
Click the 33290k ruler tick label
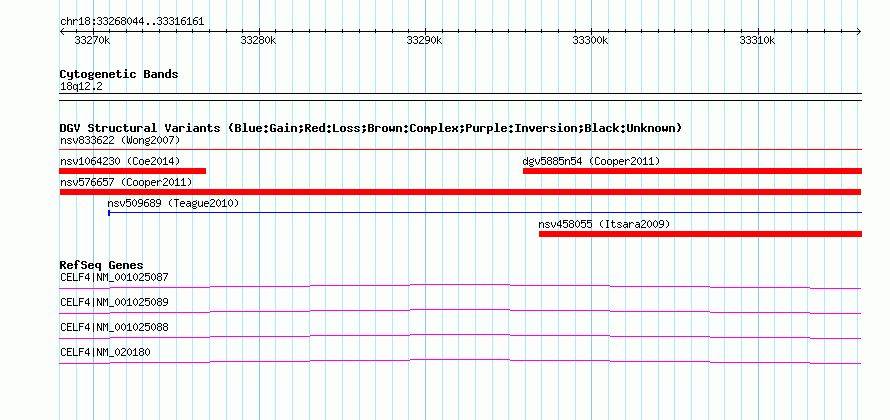(x=425, y=41)
